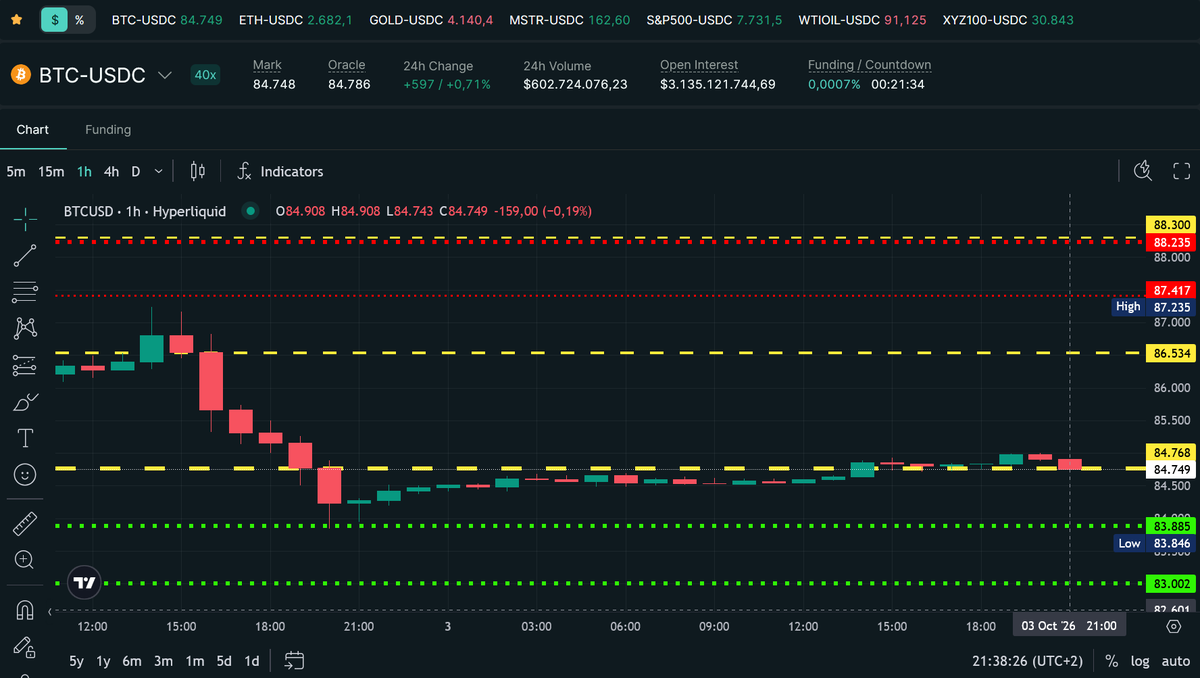Image resolution: width=1200 pixels, height=678 pixels.
Task: Click the favorites star icon
Action: pos(17,19)
